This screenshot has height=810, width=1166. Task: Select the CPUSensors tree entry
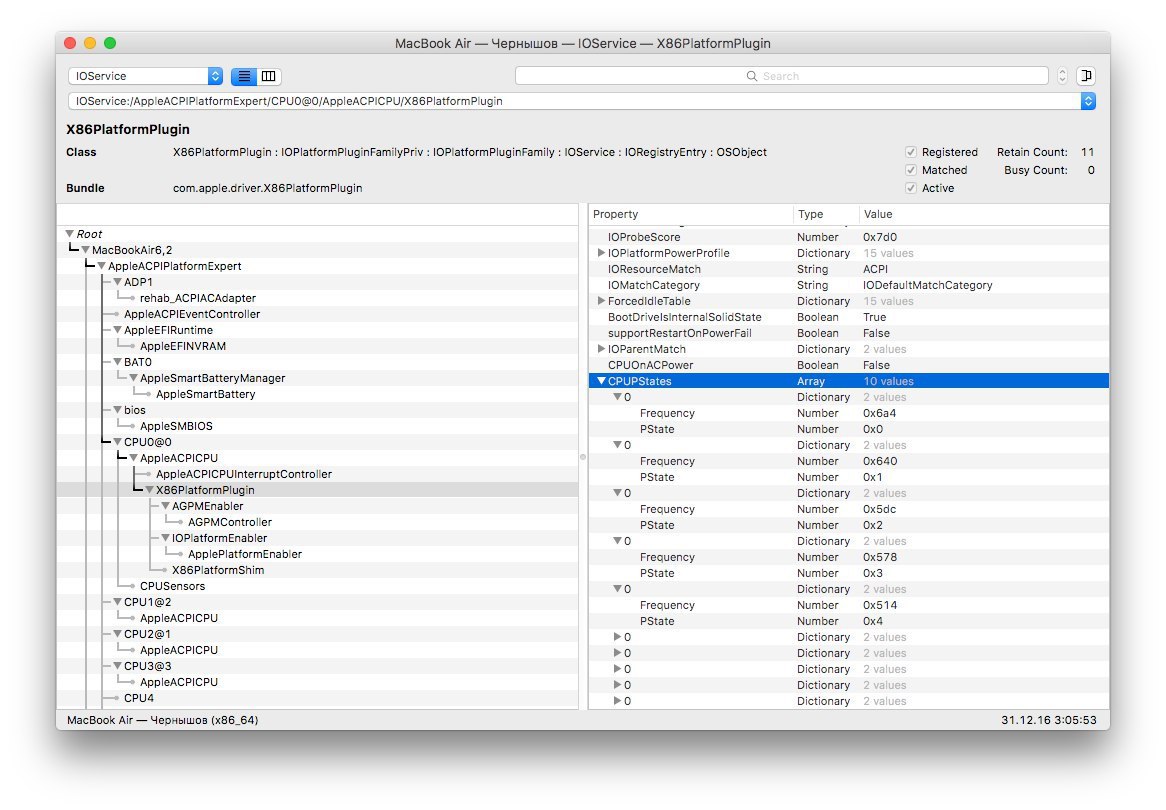point(172,586)
